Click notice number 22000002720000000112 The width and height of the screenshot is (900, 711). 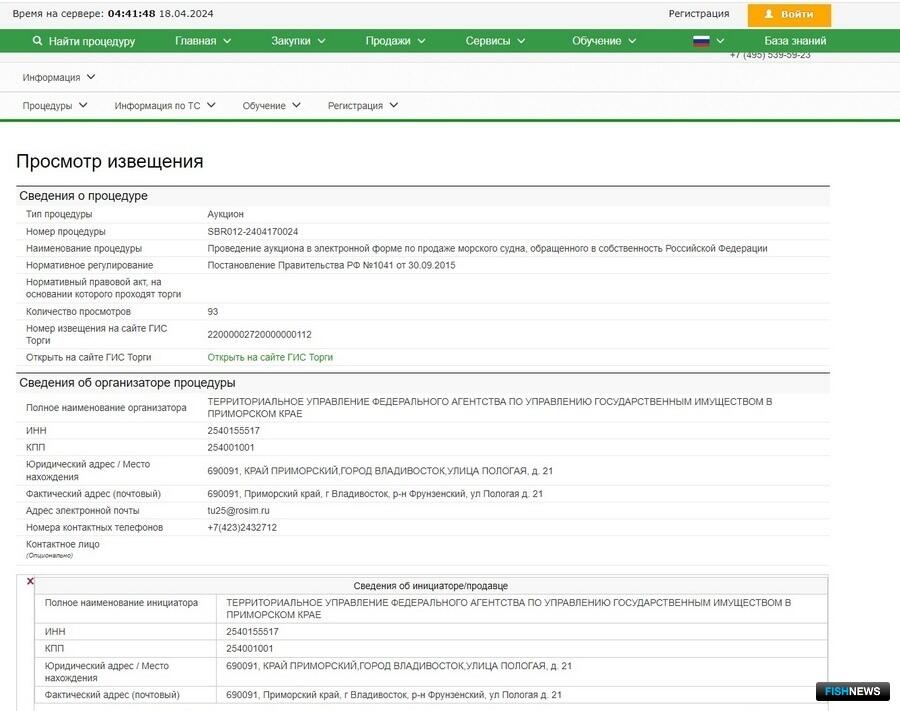259,334
